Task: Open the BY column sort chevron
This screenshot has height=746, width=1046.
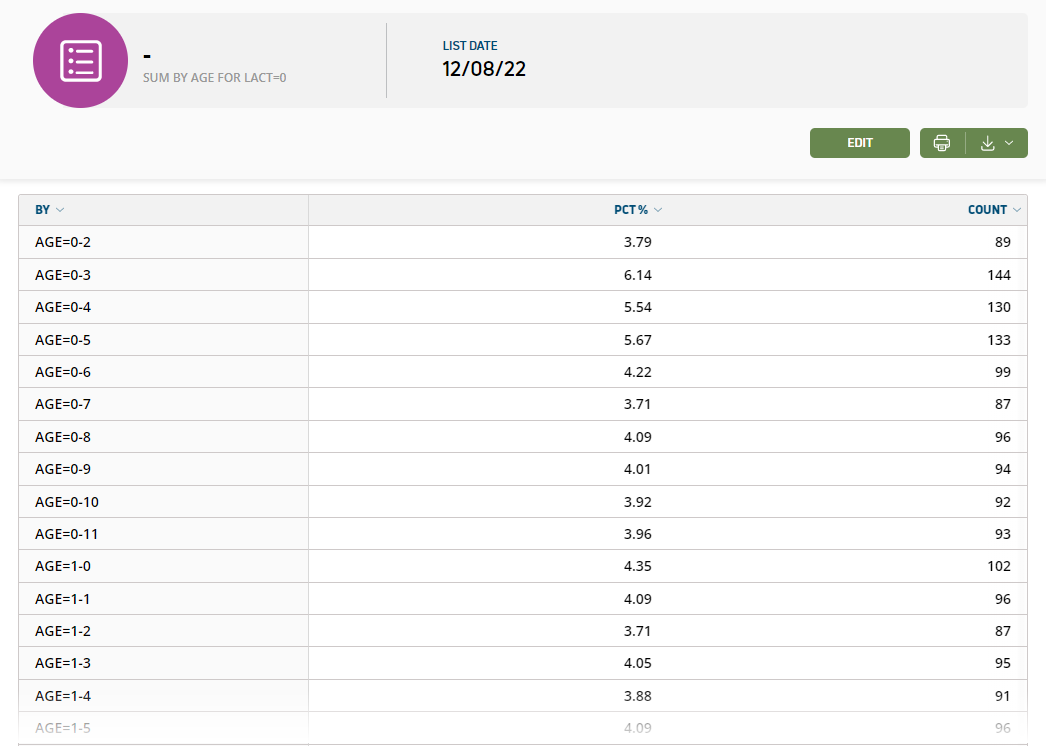Action: [60, 210]
